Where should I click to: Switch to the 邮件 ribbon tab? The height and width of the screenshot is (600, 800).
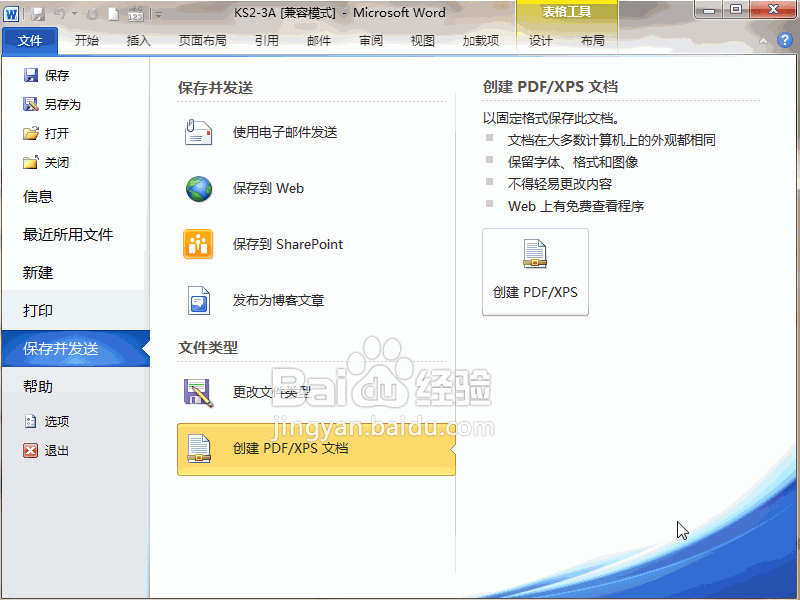319,40
